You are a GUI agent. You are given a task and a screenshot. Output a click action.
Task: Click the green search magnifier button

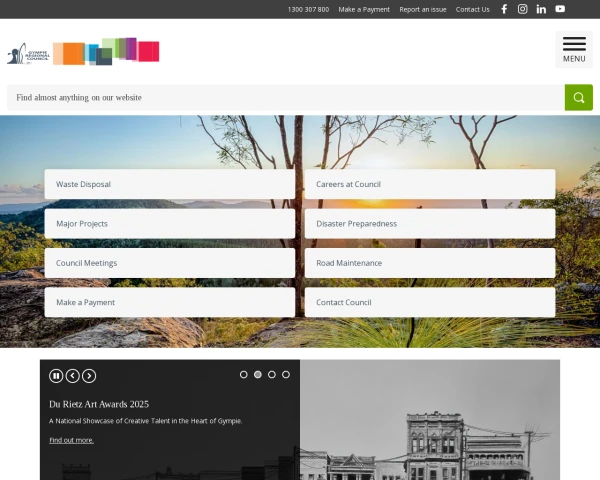[579, 98]
